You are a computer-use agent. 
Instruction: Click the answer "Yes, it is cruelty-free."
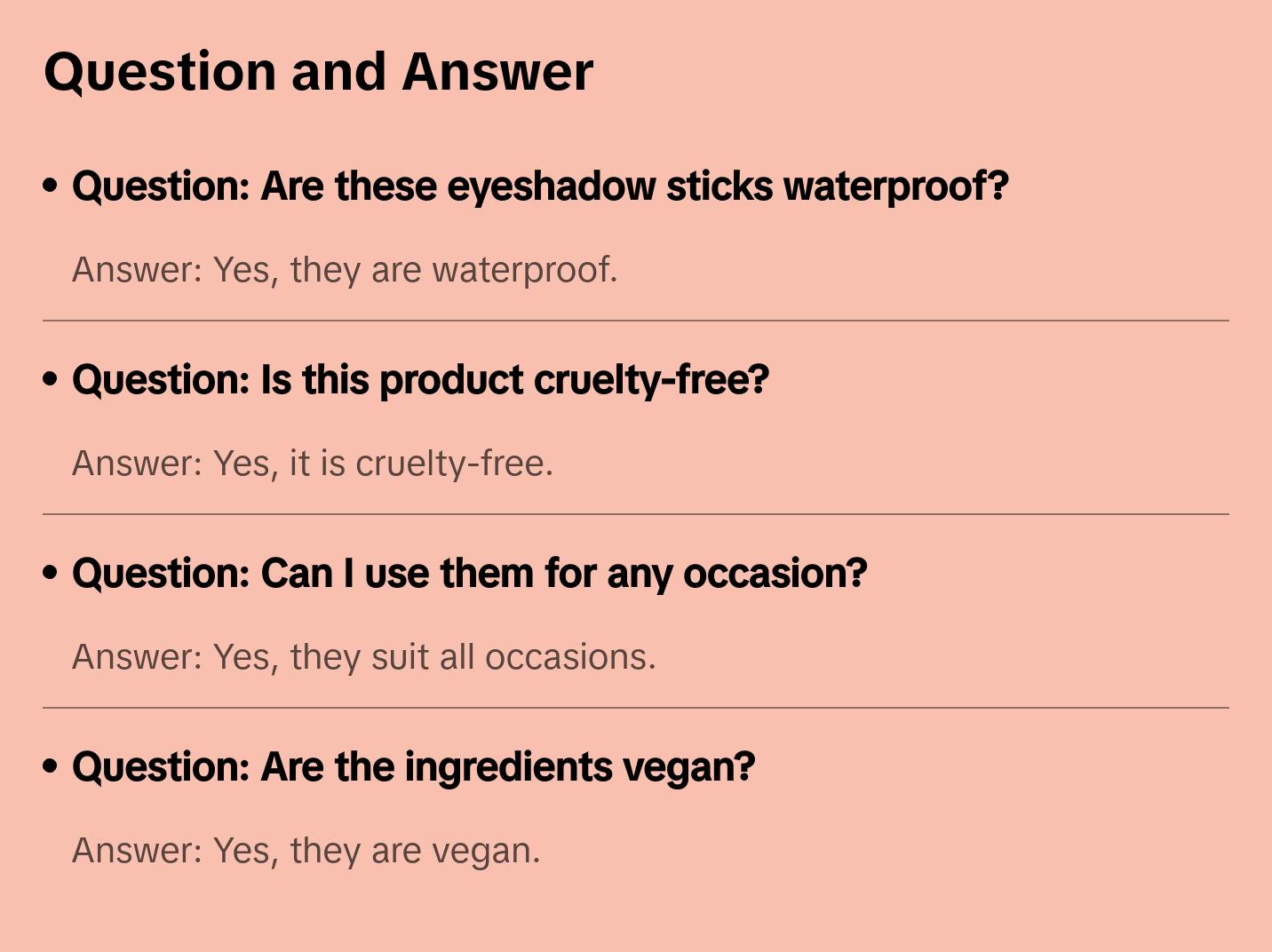313,464
